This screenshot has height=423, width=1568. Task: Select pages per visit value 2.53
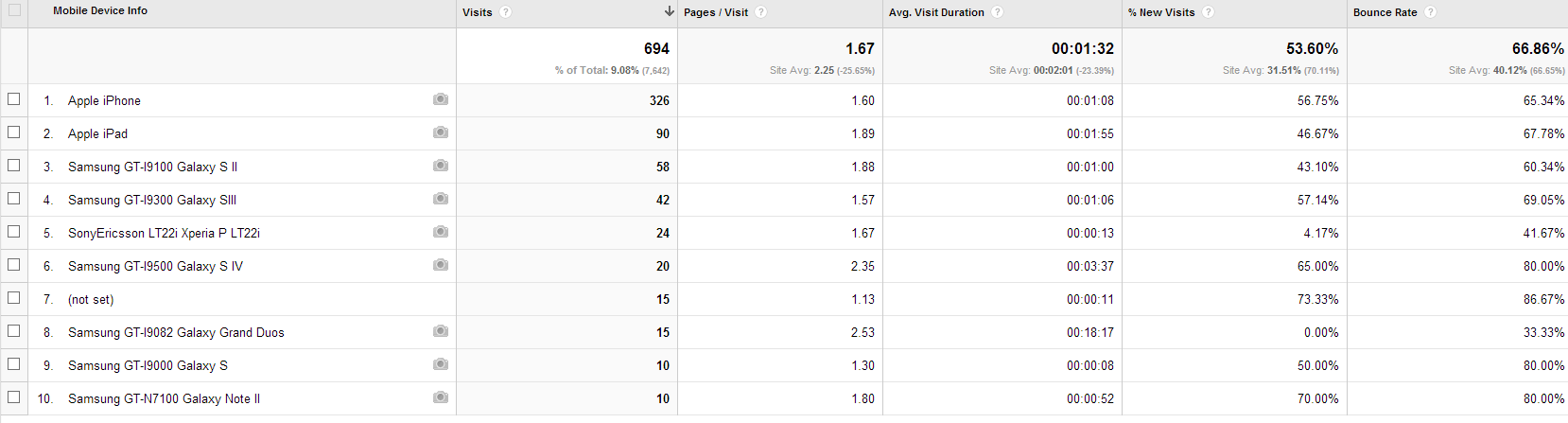(862, 332)
